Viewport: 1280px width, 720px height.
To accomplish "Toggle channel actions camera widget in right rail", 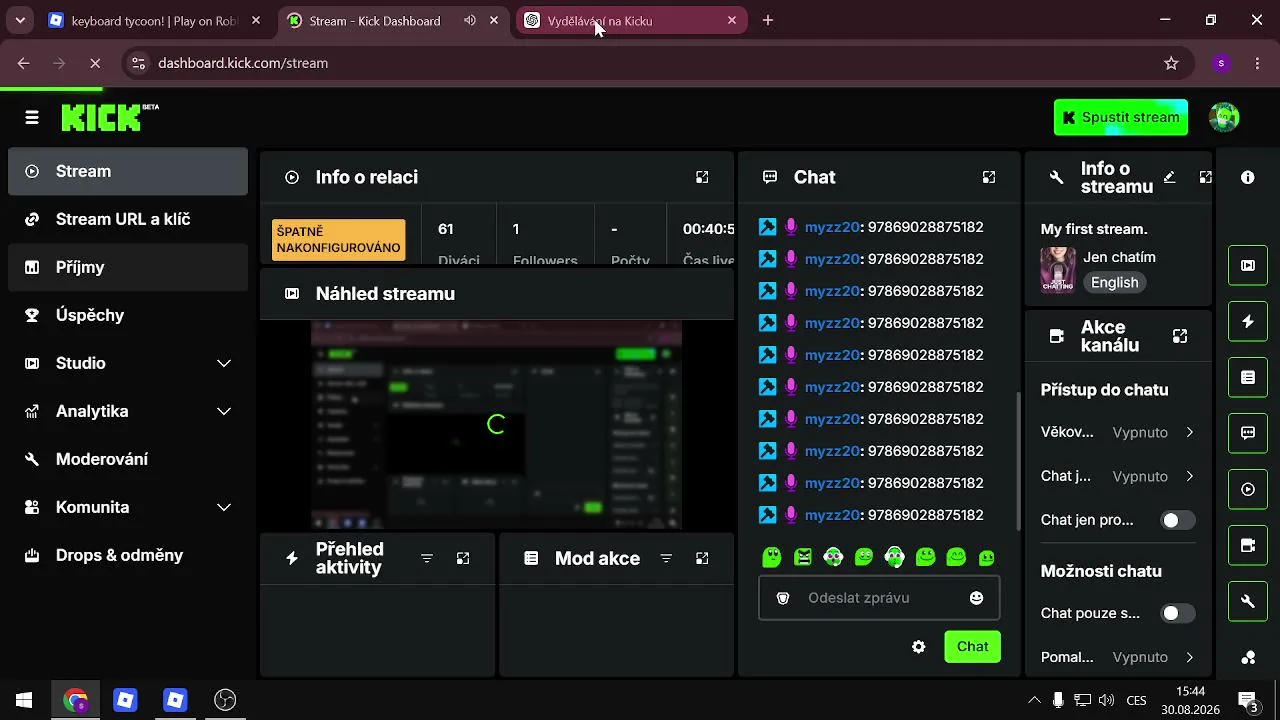I will pyautogui.click(x=1248, y=545).
